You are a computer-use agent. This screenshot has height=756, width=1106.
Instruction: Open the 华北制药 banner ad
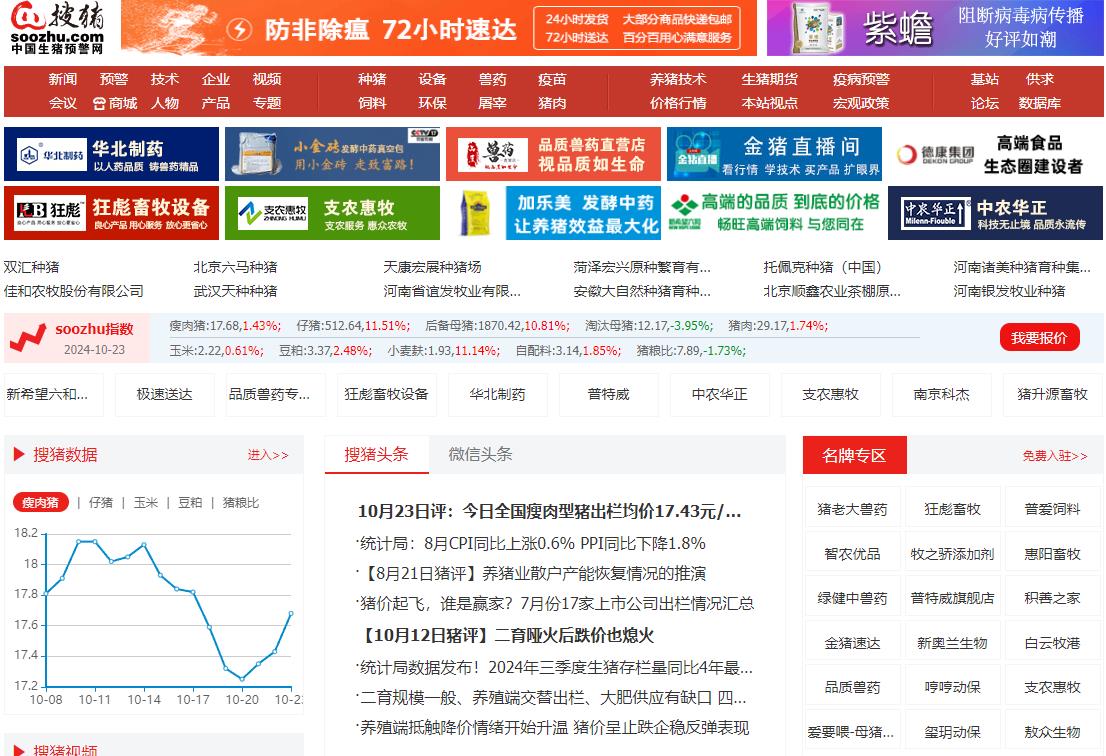pos(111,154)
